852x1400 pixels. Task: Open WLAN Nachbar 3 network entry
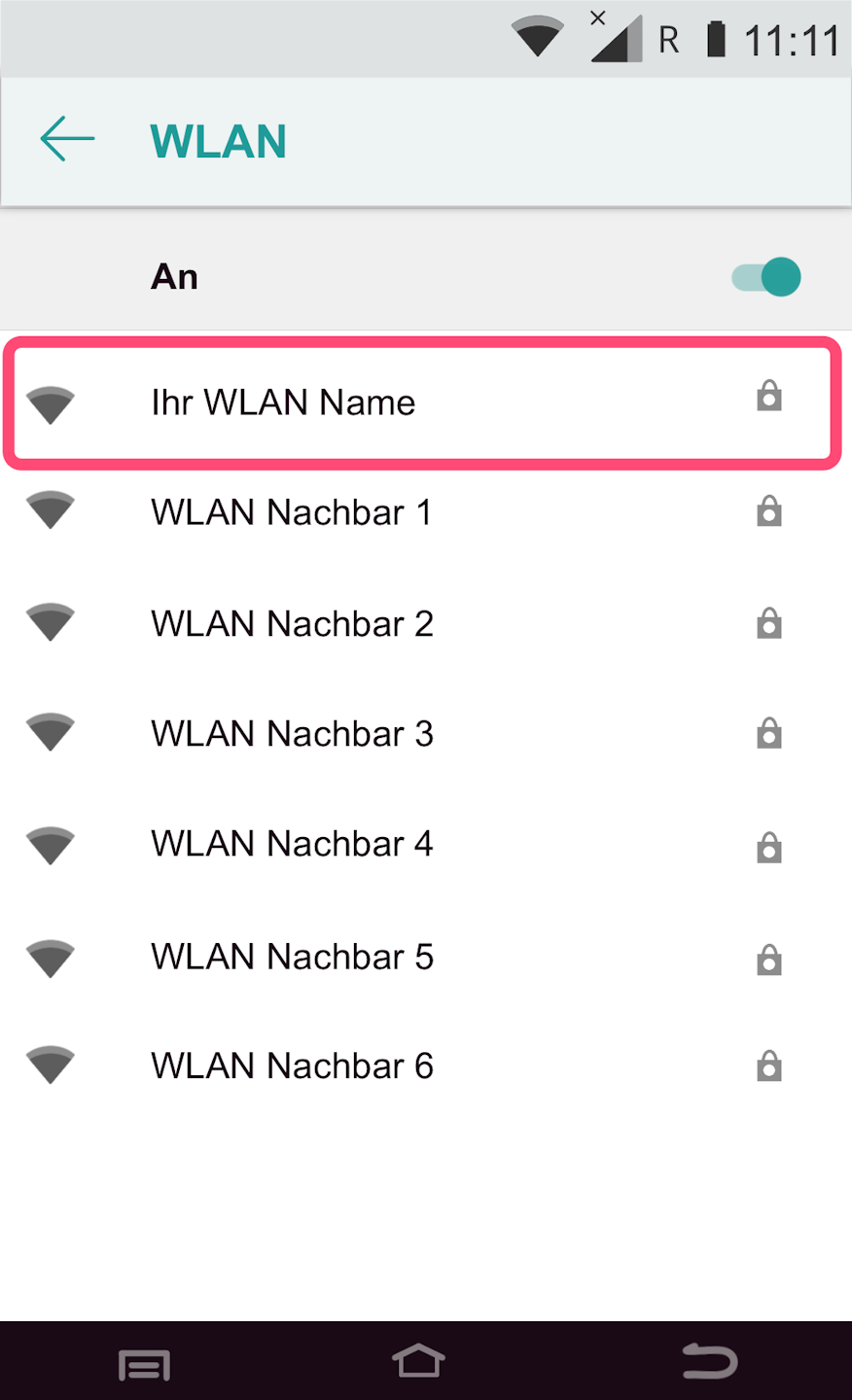point(426,733)
